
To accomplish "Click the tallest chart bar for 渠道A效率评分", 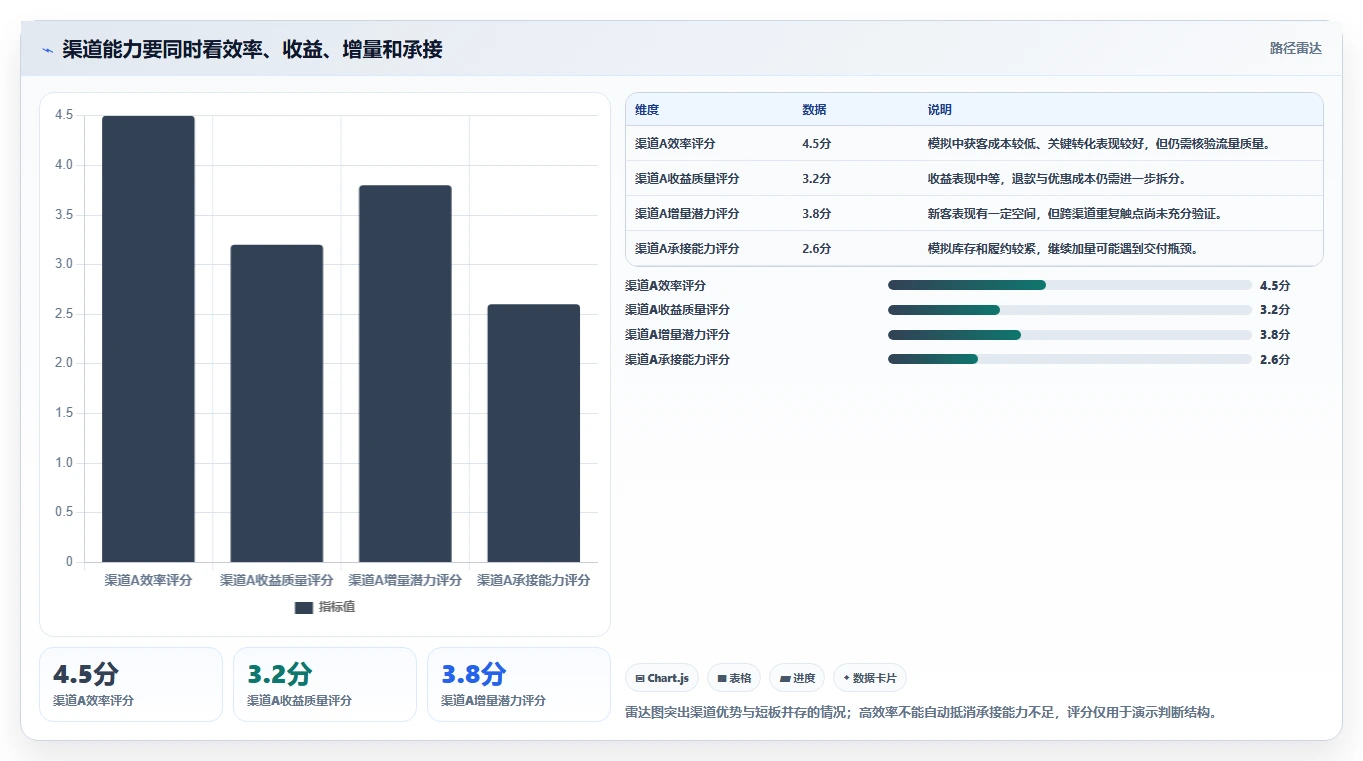I will point(148,339).
